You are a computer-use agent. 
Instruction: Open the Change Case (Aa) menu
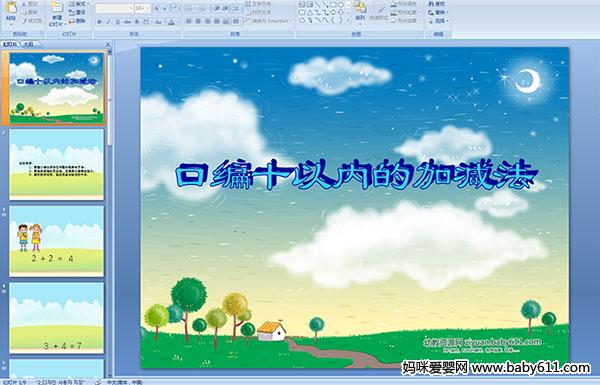click(158, 22)
